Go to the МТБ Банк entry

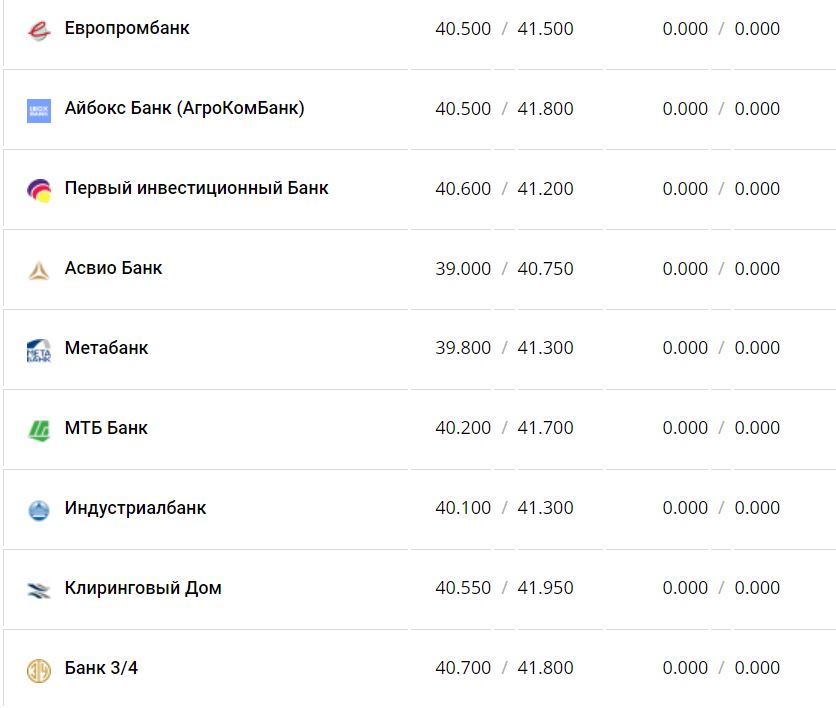click(x=106, y=428)
